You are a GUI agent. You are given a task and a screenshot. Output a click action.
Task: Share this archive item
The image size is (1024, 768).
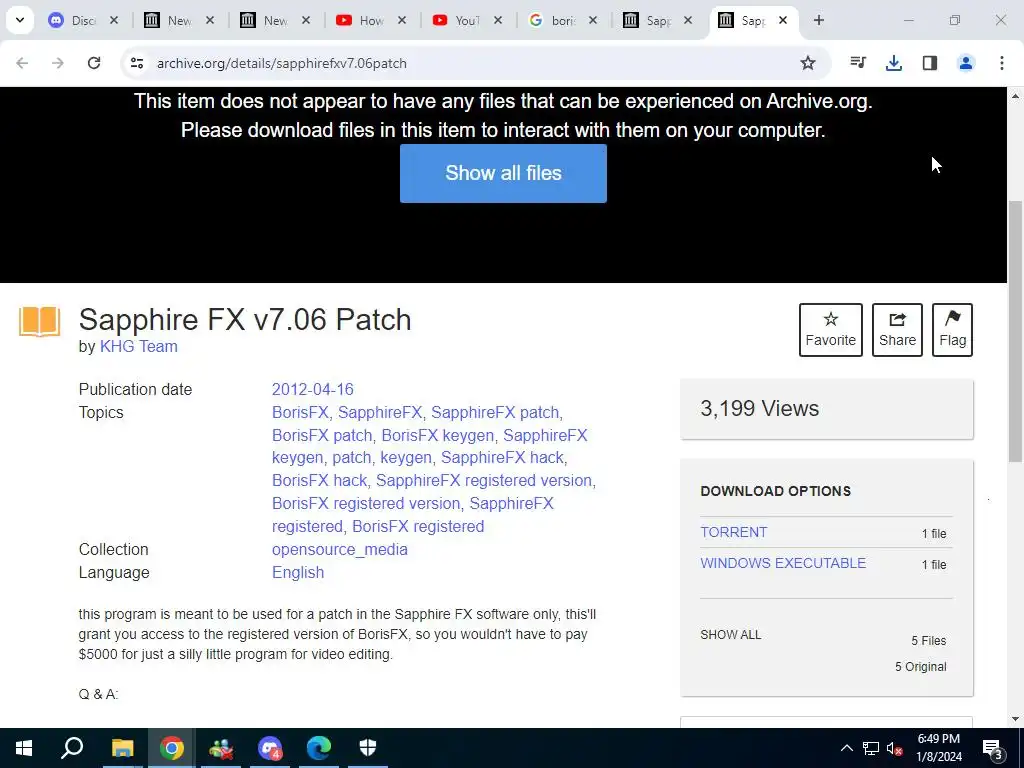pyautogui.click(x=897, y=330)
